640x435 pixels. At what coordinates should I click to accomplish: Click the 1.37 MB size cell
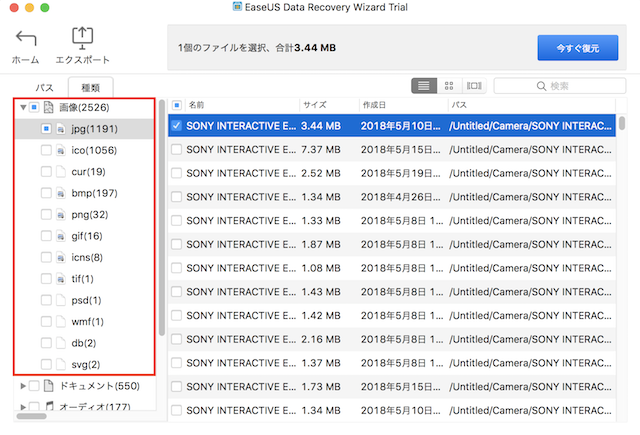(321, 363)
